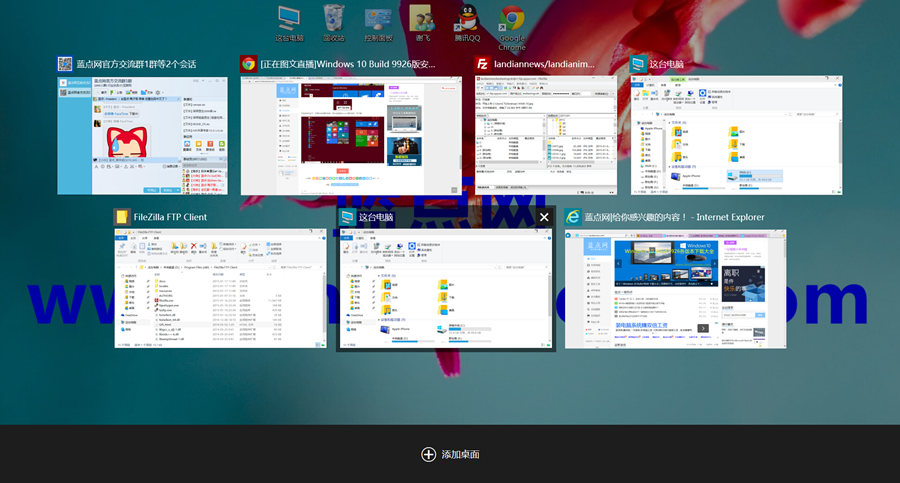Viewport: 900px width, 483px height.
Task: Close the highlighted 这台电脑 window with its X
Action: tap(544, 217)
